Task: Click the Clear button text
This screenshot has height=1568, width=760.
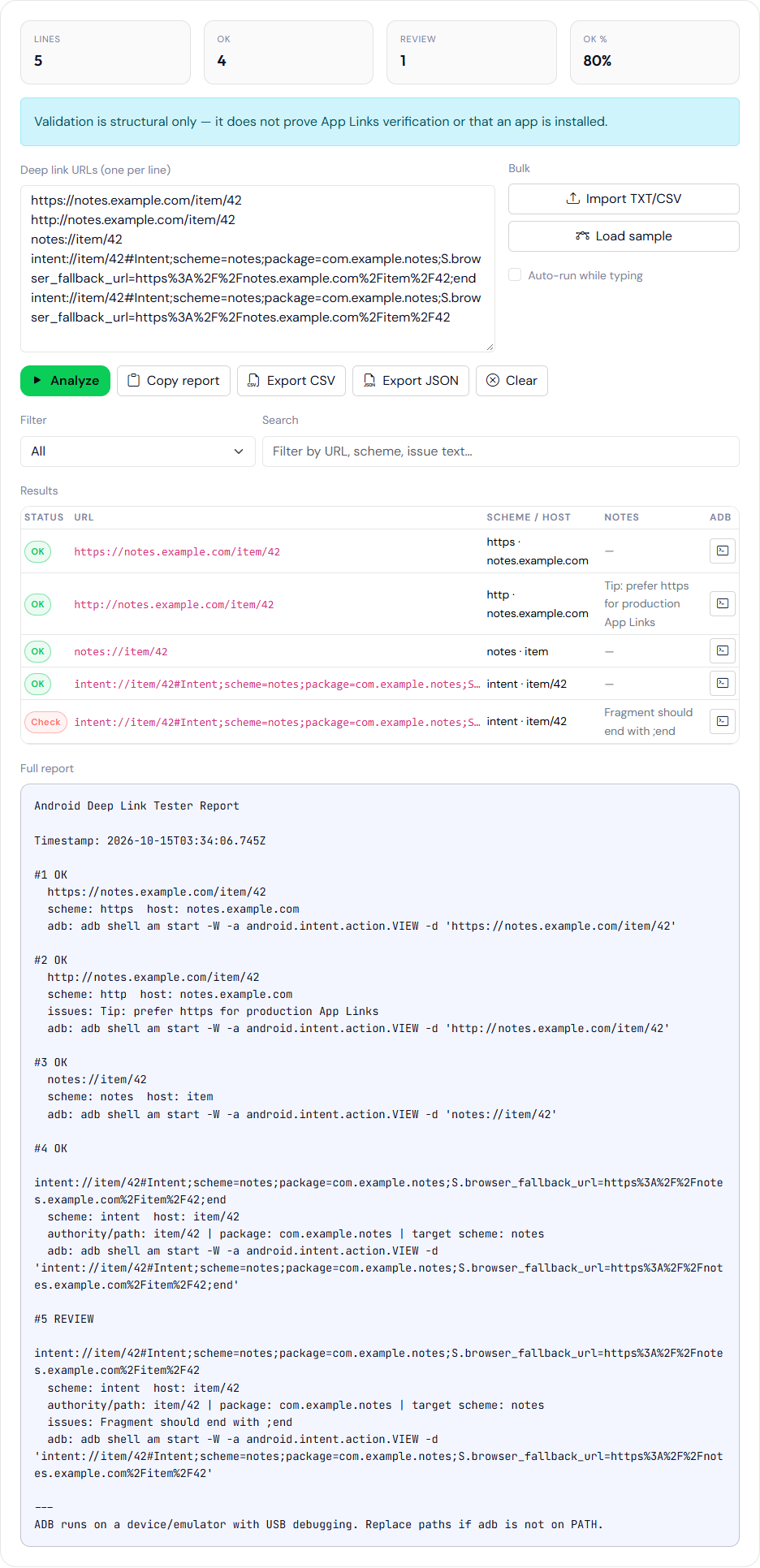Action: click(521, 381)
